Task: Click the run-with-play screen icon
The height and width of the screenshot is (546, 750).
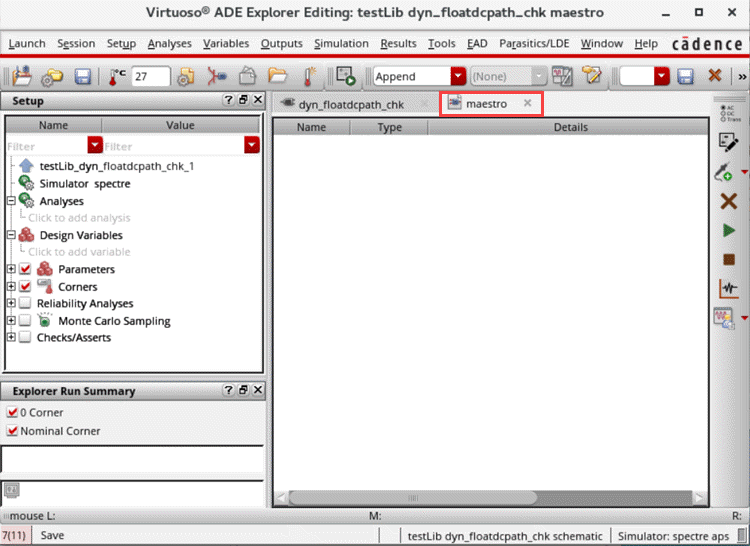Action: (x=345, y=76)
